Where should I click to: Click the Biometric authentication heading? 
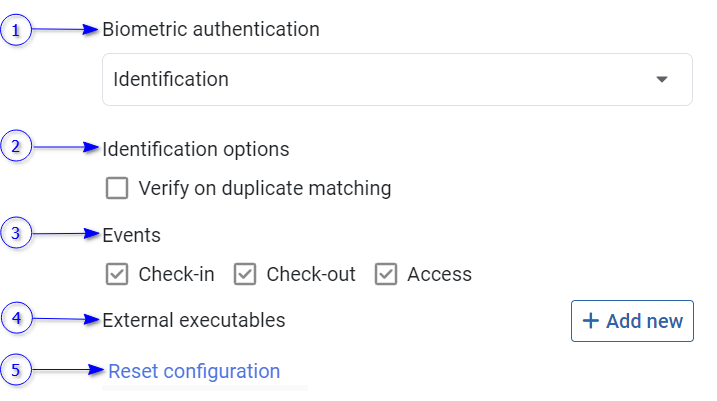point(211,29)
